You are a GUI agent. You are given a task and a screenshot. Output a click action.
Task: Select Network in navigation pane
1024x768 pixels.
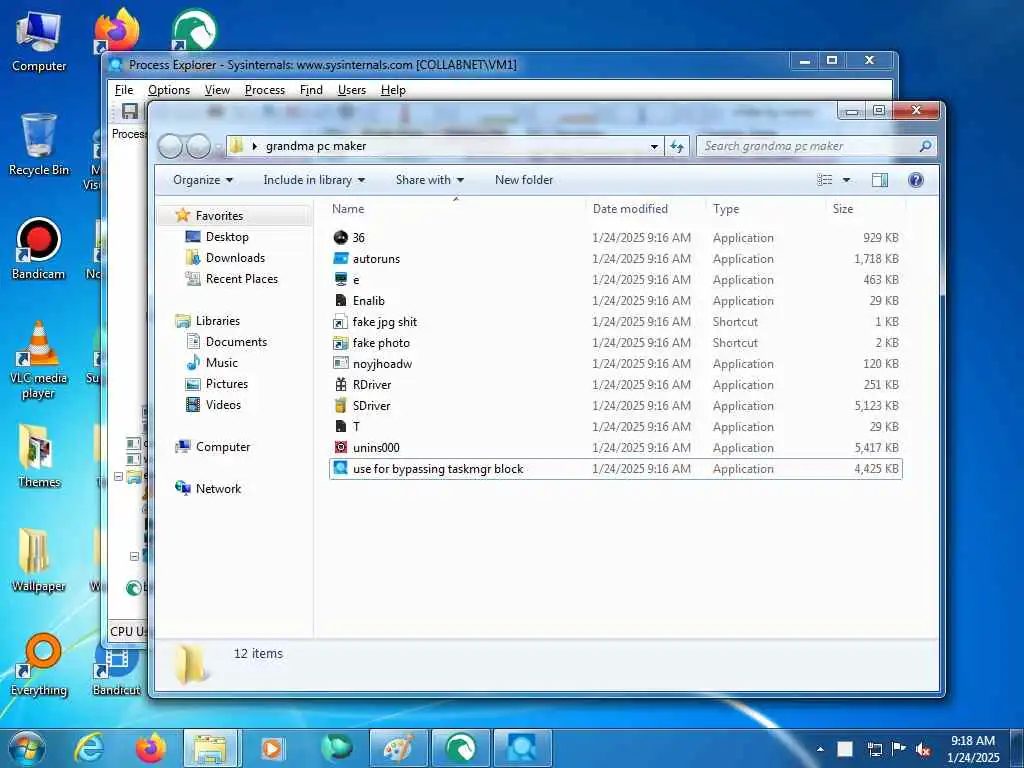(x=218, y=488)
